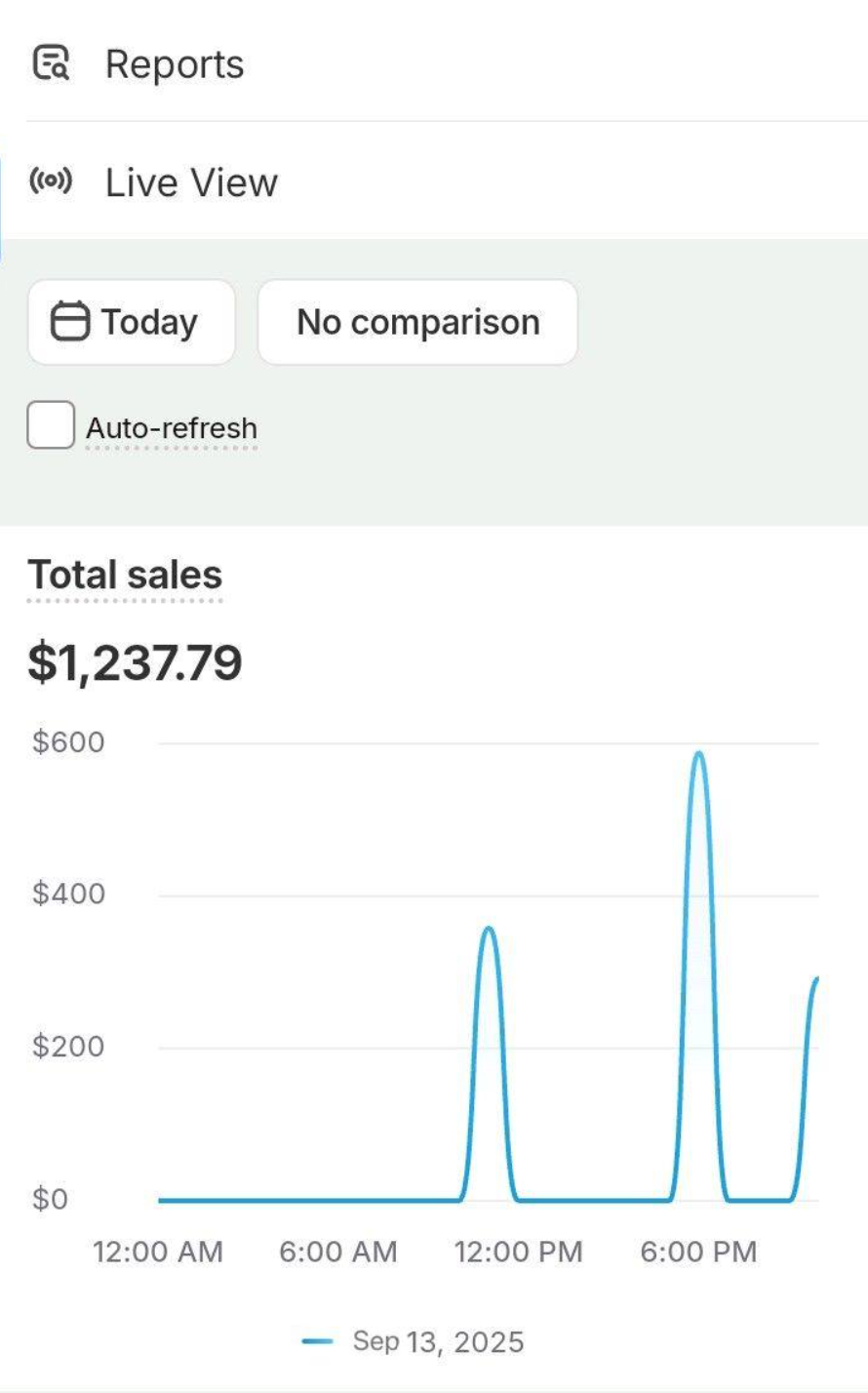Click the calendar icon beside Today
This screenshot has height=1393, width=868.
coord(70,322)
